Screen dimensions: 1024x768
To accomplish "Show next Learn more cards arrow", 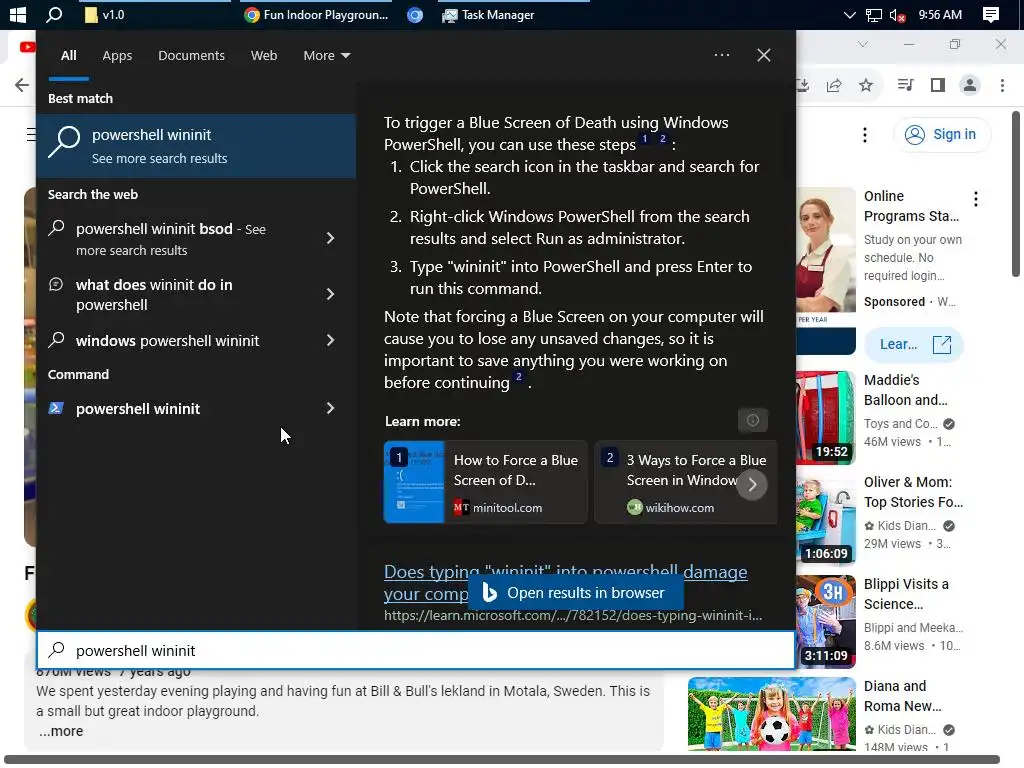I will 752,485.
